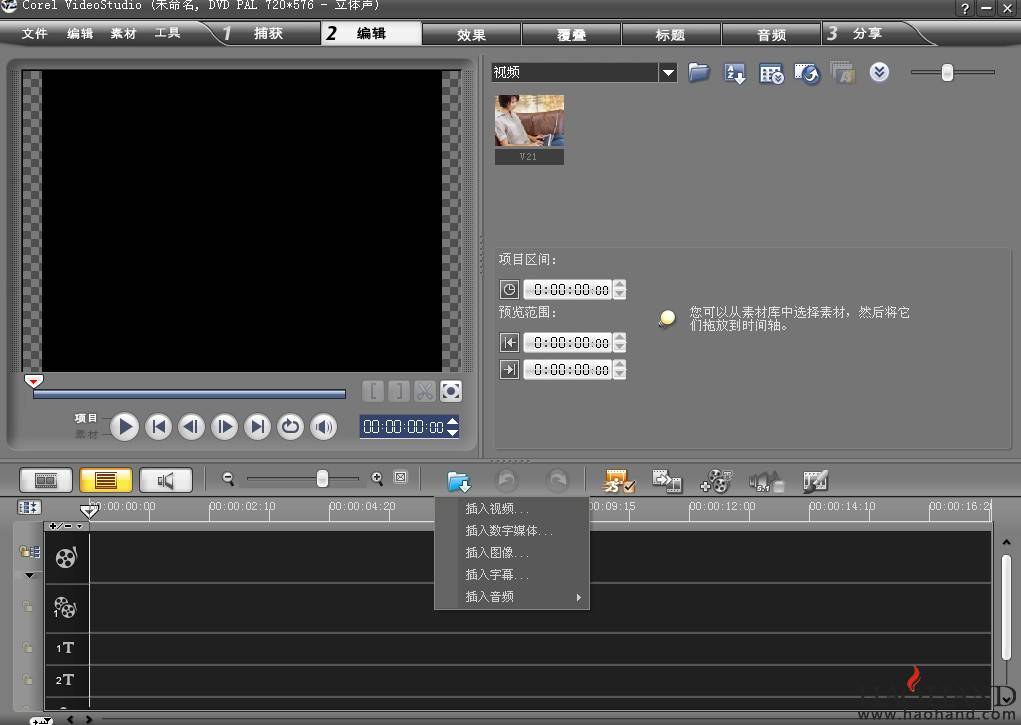
Task: Switch to audio view
Action: coord(166,481)
